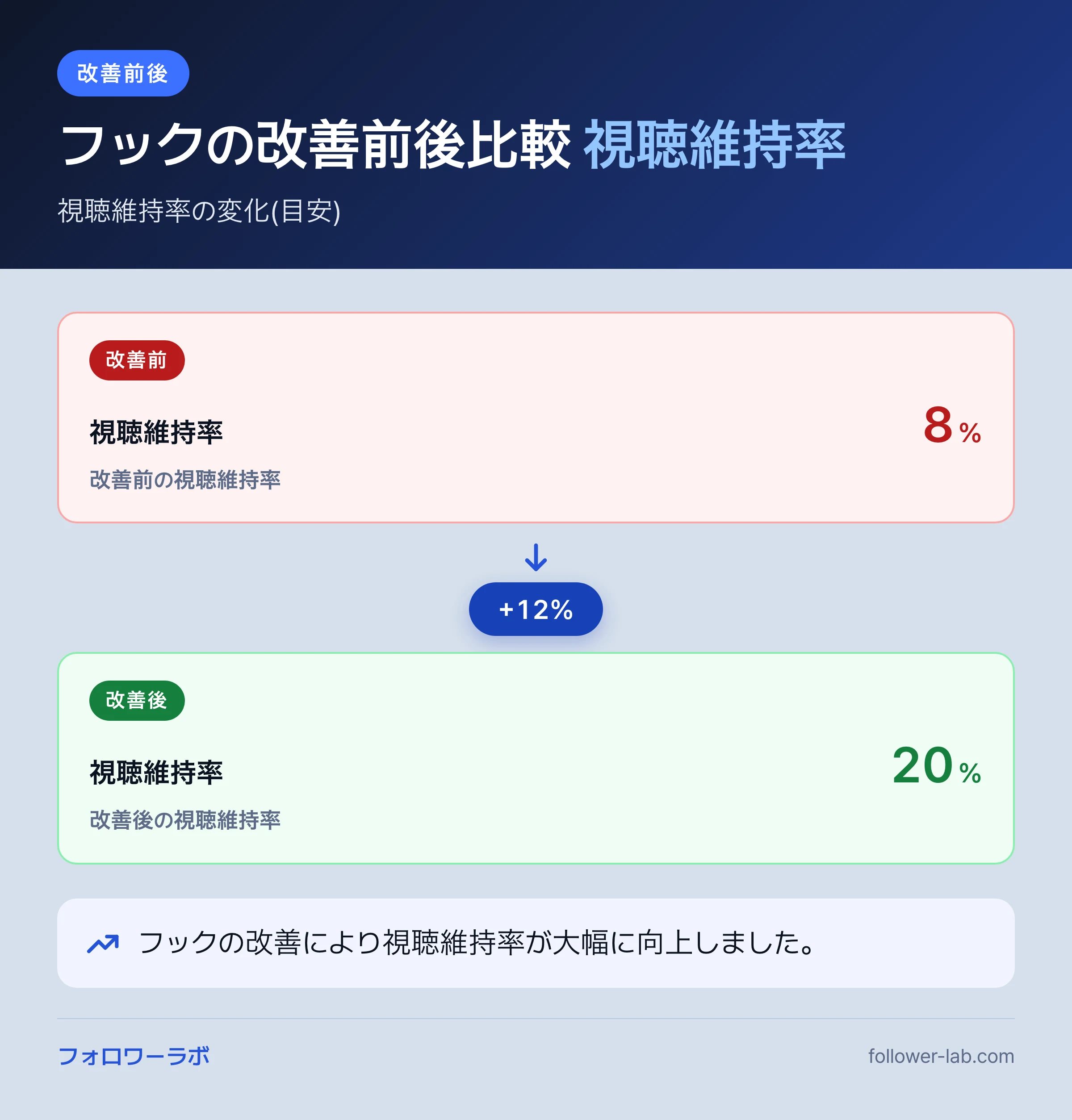Click the green 改善後 label pill

137,700
